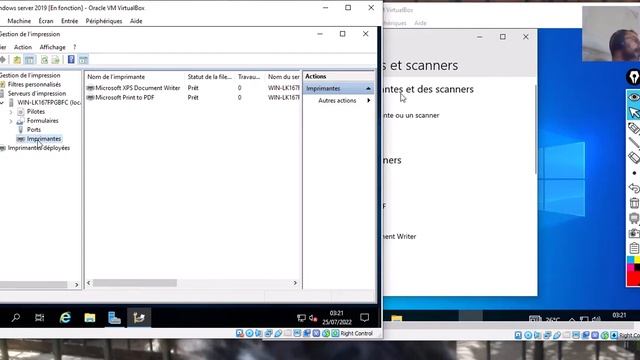Open File Explorer from the server taskbar
This screenshot has width=640, height=360.
point(90,317)
